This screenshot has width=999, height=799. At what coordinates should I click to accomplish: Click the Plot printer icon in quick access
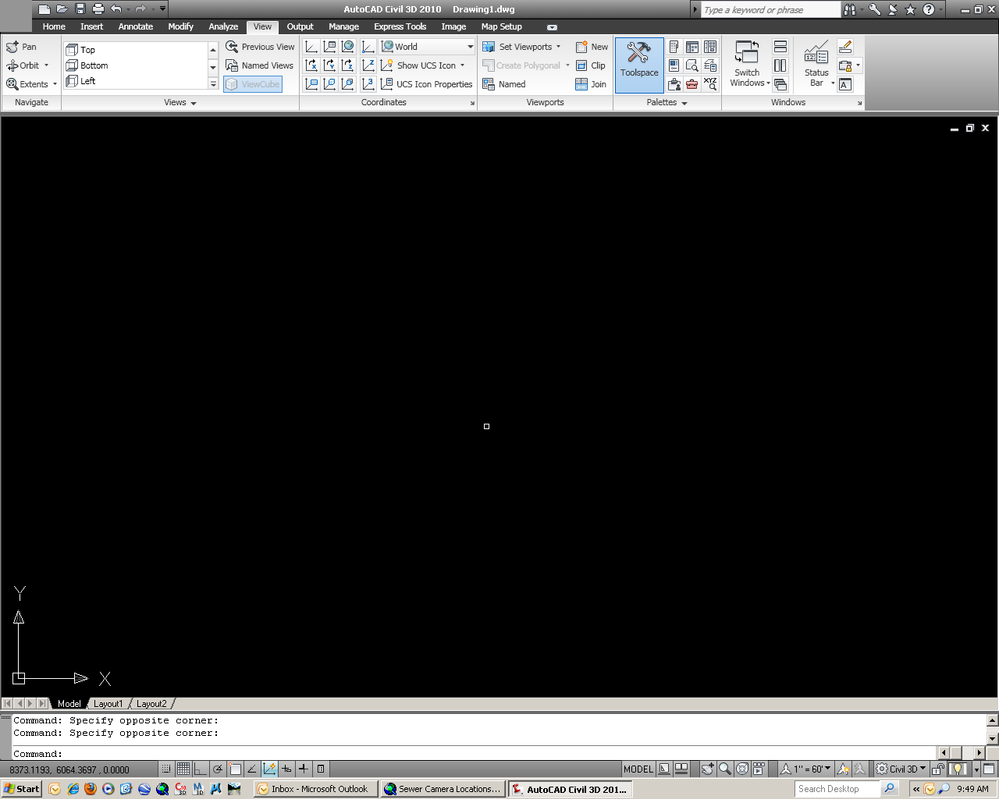click(97, 9)
